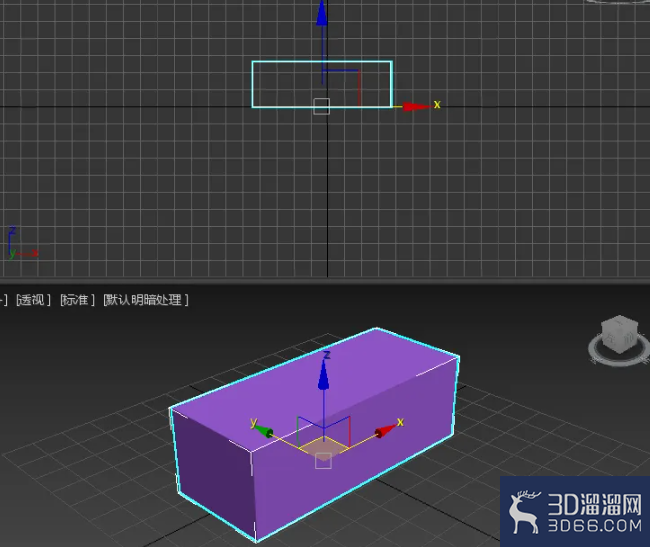The image size is (650, 547).
Task: Click the pivot square marker in front view
Action: coord(322,106)
